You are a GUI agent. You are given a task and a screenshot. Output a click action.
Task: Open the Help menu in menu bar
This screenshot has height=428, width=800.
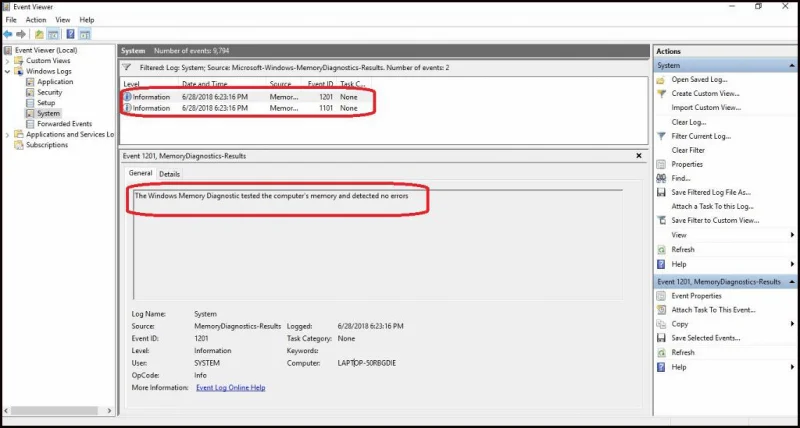(x=87, y=20)
